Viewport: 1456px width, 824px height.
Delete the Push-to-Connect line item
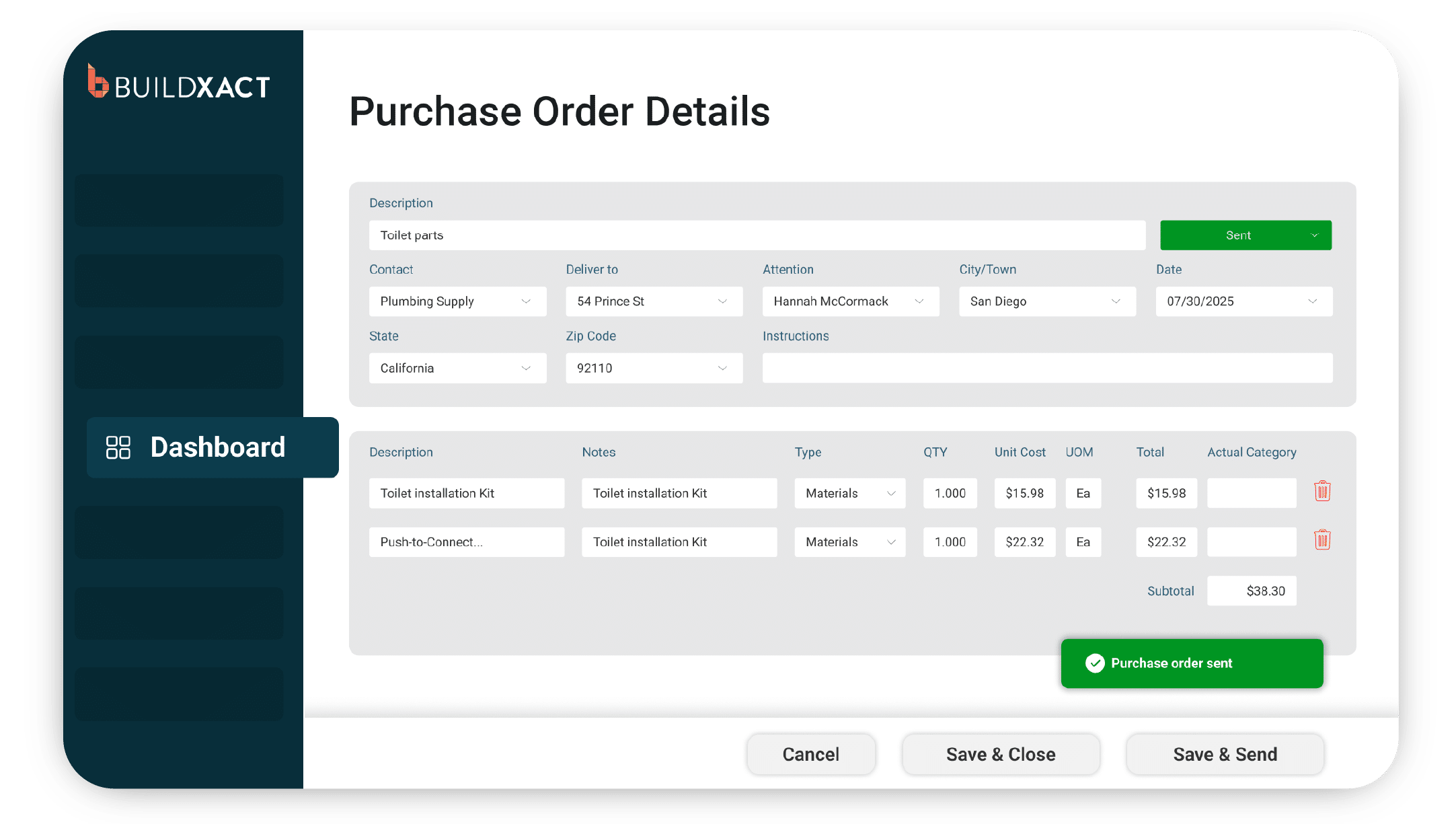click(x=1322, y=540)
